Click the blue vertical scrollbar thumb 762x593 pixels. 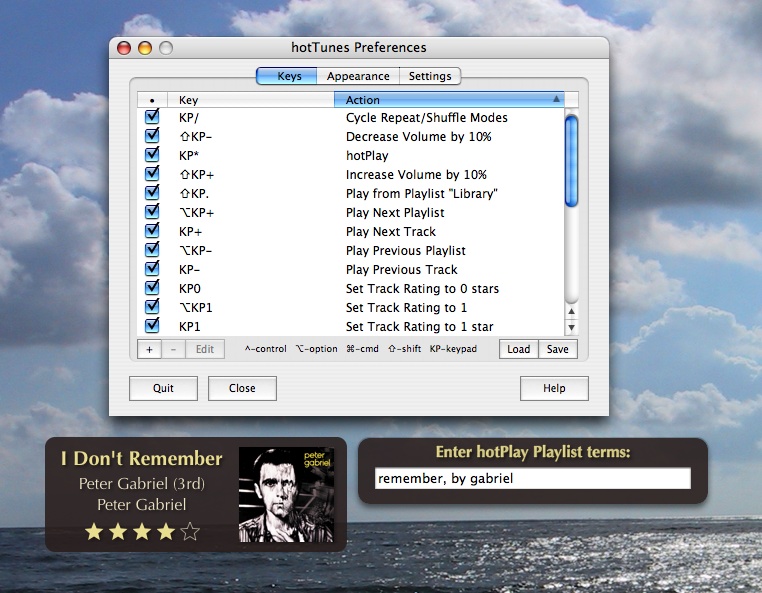click(572, 160)
